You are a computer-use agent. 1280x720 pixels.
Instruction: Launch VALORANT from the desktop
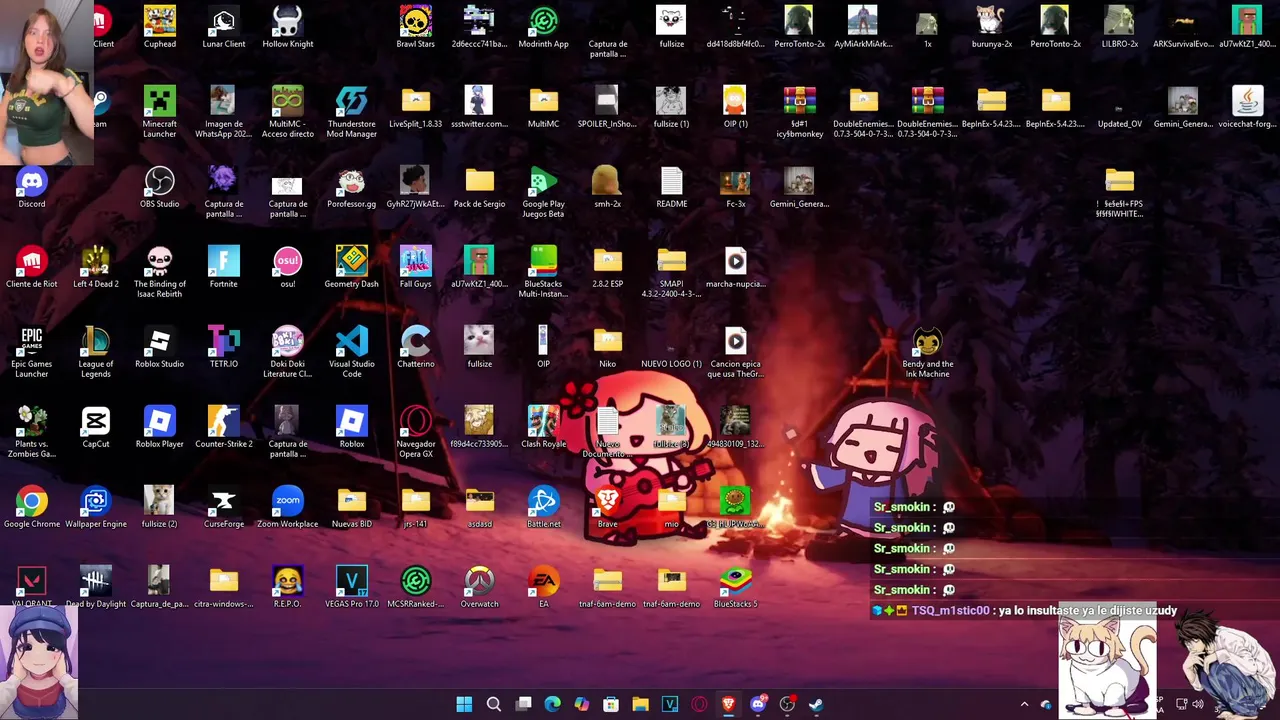click(x=32, y=587)
